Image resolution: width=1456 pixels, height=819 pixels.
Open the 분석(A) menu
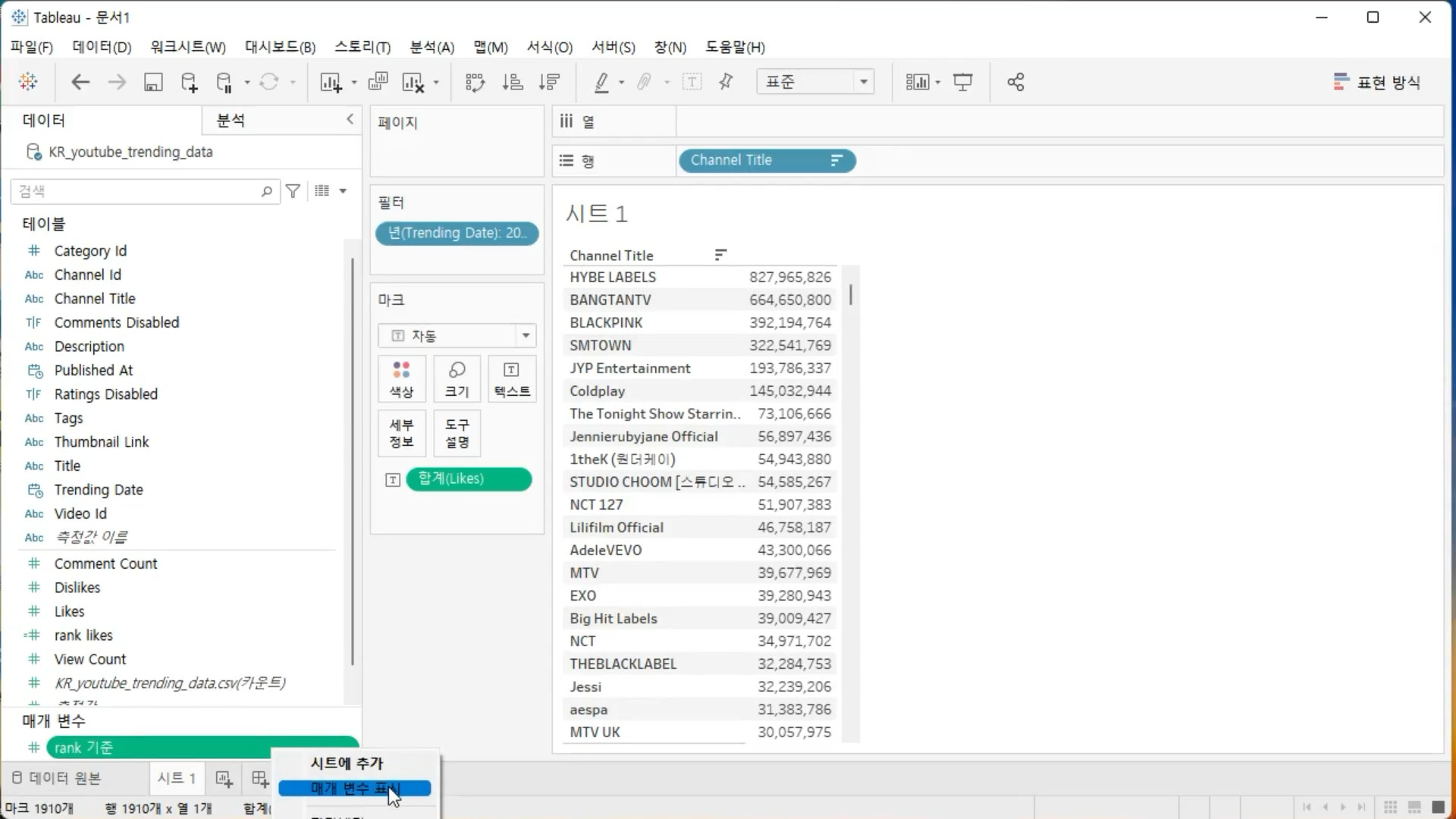431,47
